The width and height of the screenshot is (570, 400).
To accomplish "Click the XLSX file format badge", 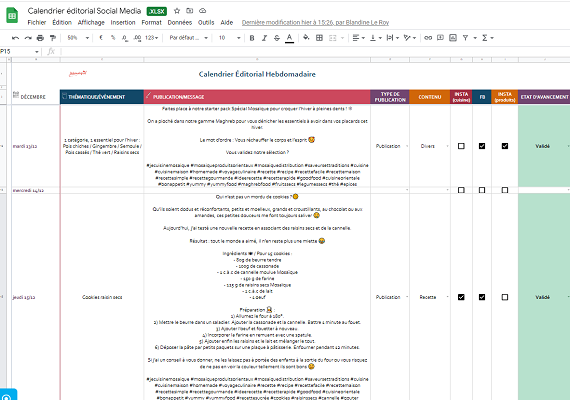I will pos(157,11).
